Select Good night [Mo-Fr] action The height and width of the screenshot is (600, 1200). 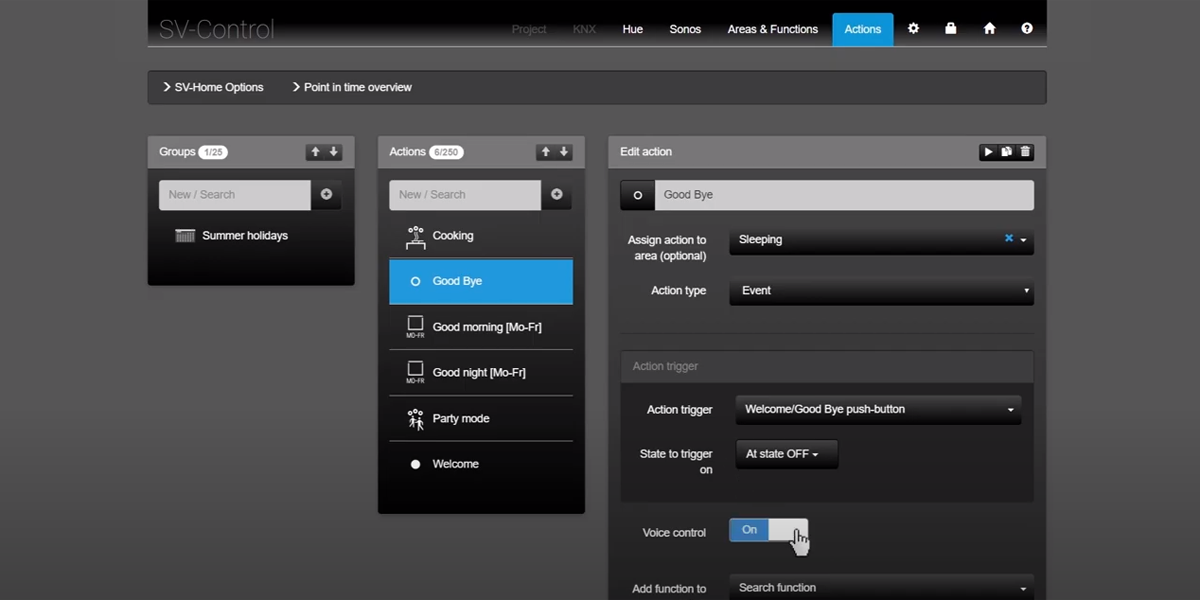481,373
